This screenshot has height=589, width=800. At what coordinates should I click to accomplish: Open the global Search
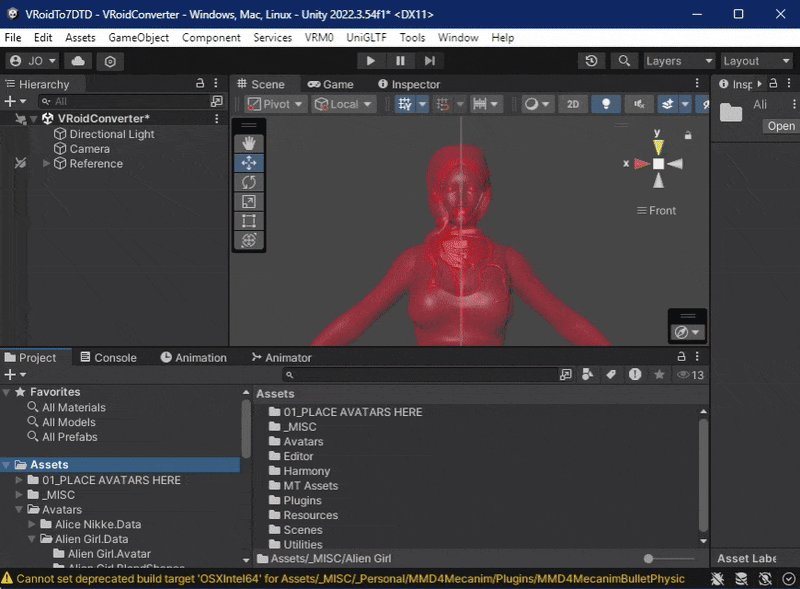click(x=624, y=61)
